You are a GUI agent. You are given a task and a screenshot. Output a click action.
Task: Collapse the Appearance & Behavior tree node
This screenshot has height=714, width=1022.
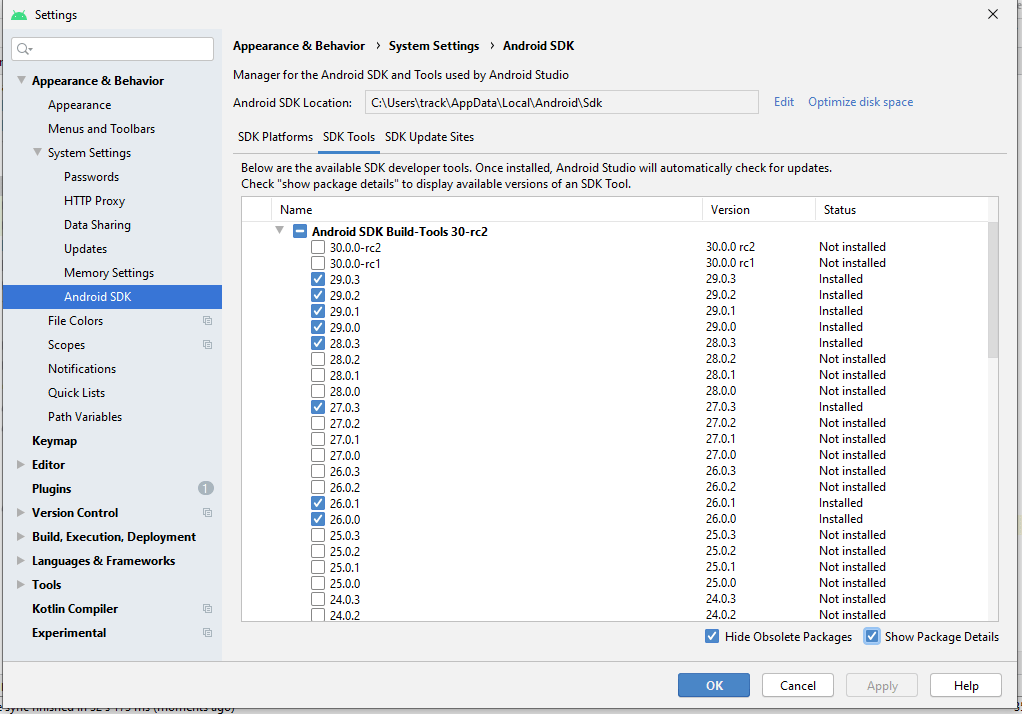(x=22, y=80)
